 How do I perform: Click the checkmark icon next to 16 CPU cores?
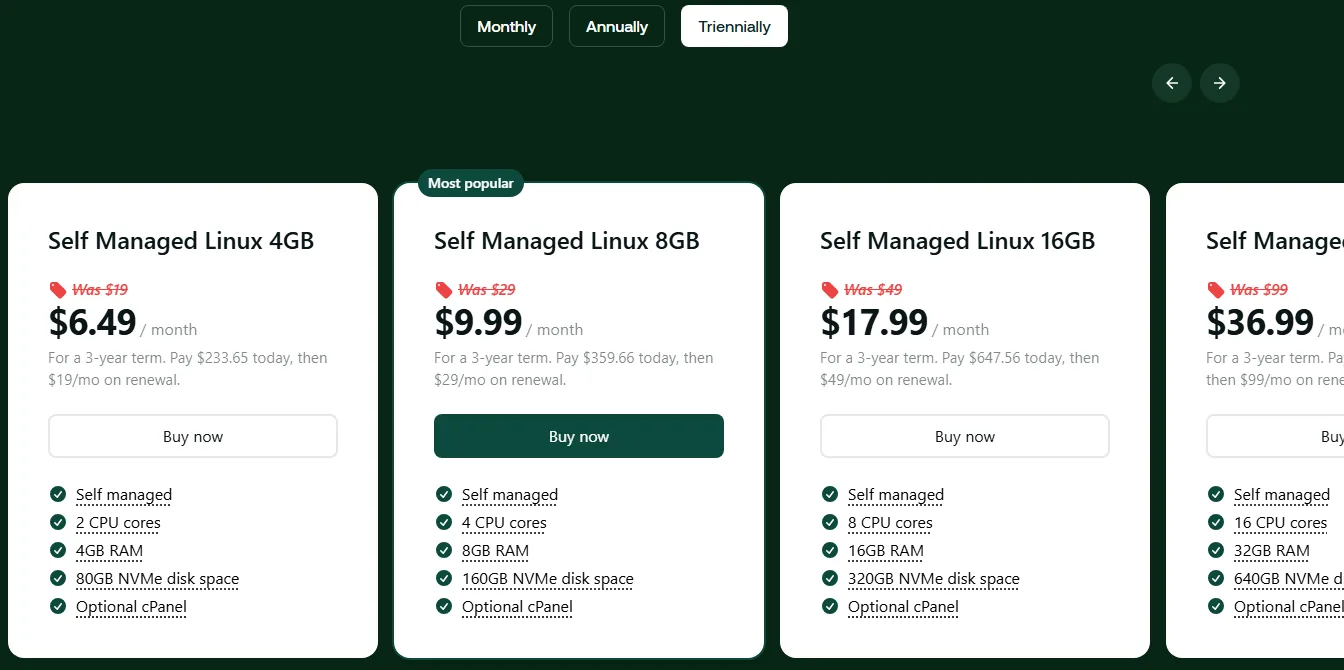1216,522
